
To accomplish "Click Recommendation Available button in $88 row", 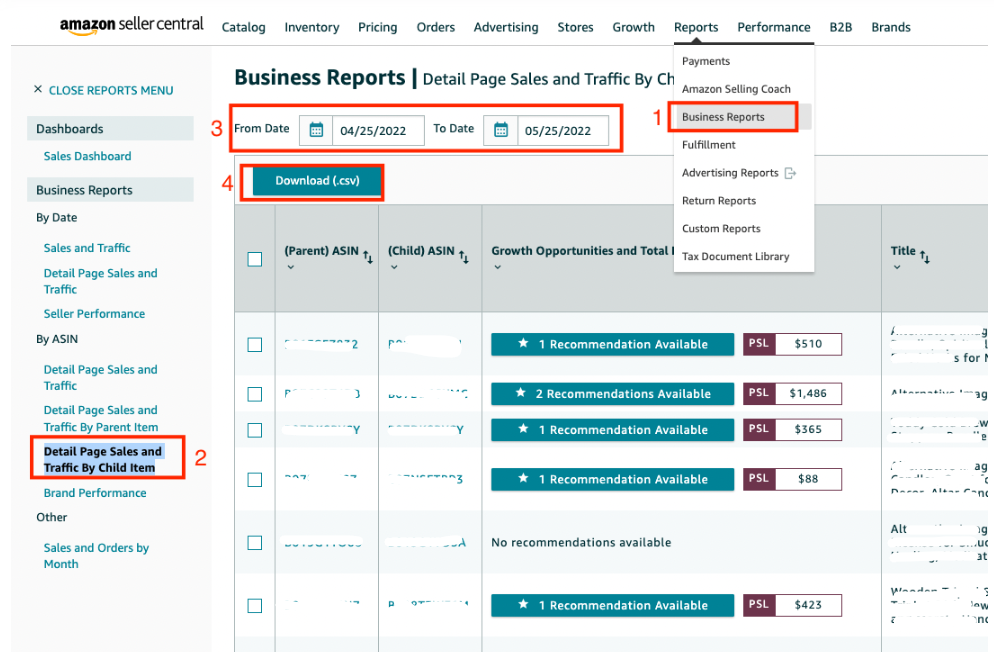I will 612,479.
